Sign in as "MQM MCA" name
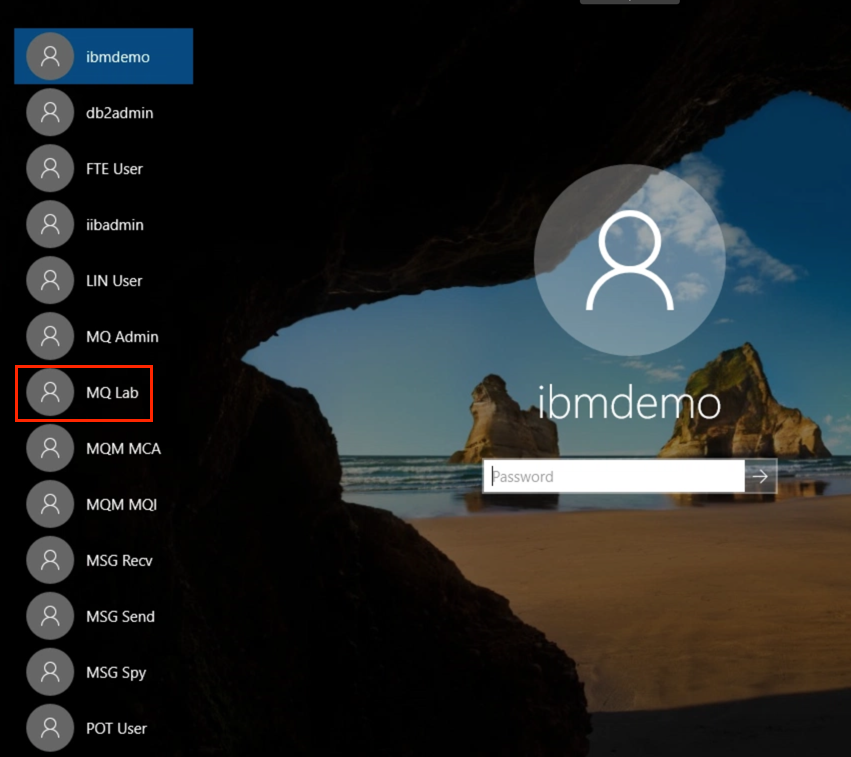The image size is (851, 757). [x=123, y=448]
